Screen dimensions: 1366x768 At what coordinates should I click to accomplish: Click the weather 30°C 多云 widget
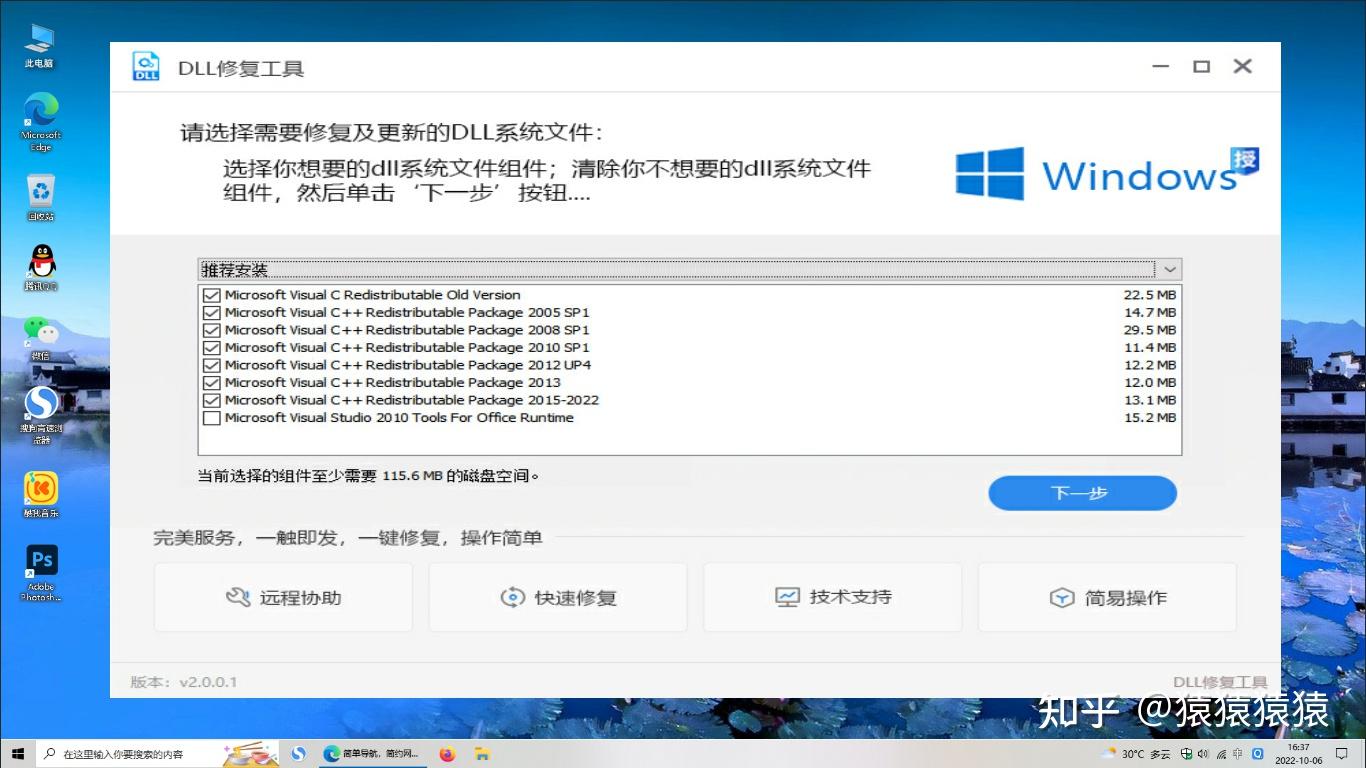1136,754
